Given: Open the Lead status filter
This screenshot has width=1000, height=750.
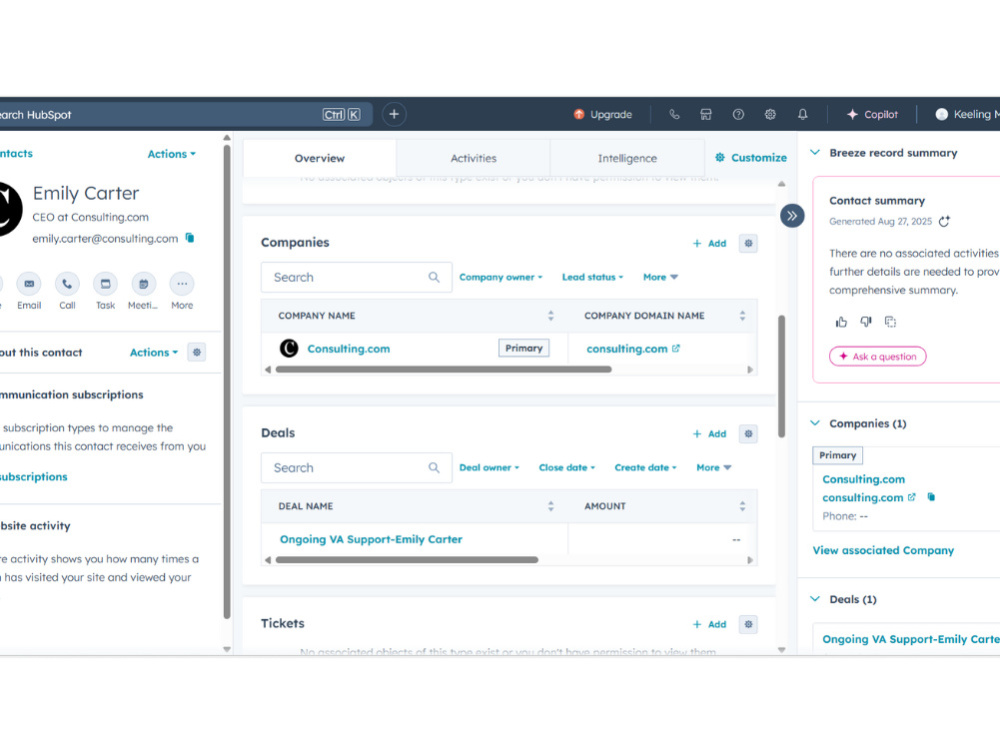Looking at the screenshot, I should (x=592, y=277).
